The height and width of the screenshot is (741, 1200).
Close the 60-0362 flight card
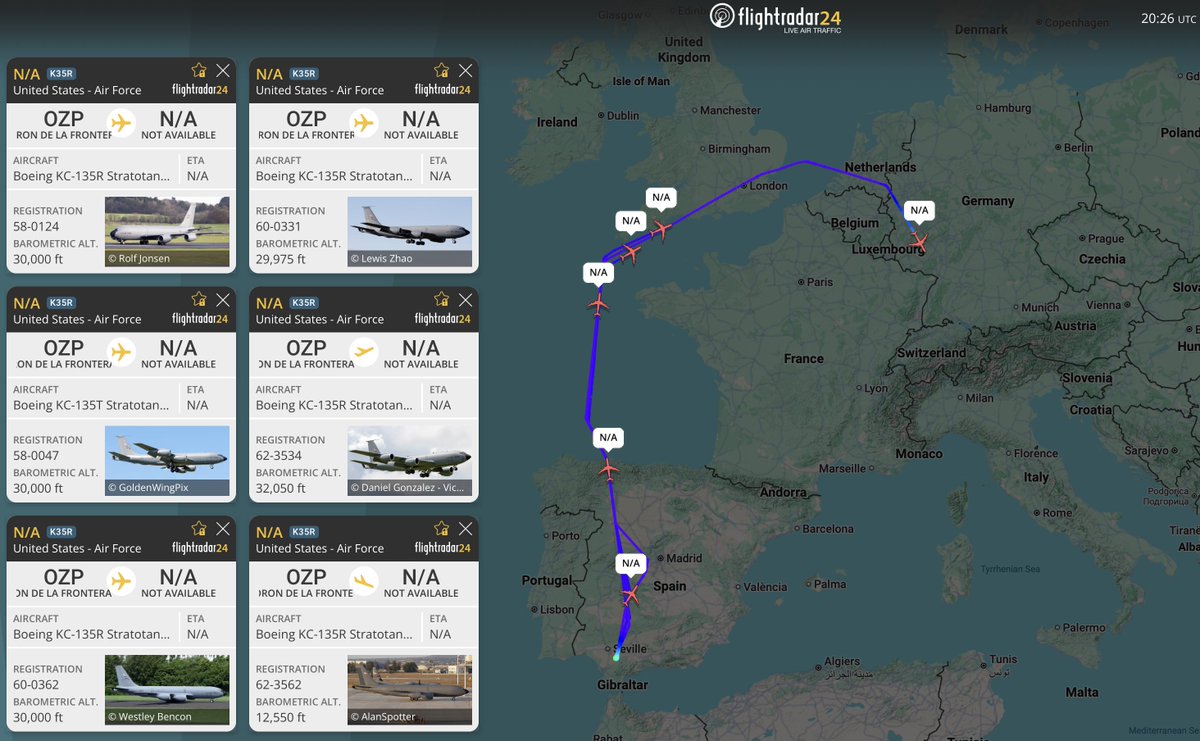223,528
